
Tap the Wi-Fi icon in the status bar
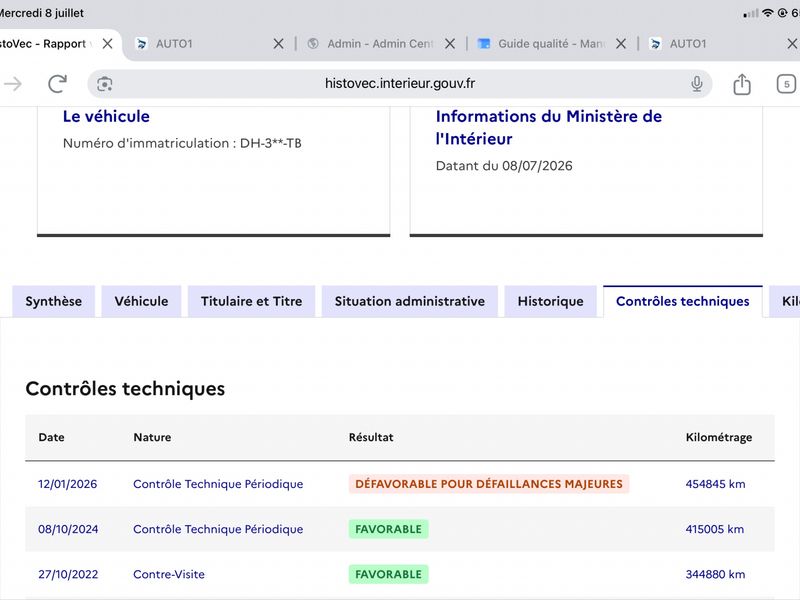click(767, 13)
